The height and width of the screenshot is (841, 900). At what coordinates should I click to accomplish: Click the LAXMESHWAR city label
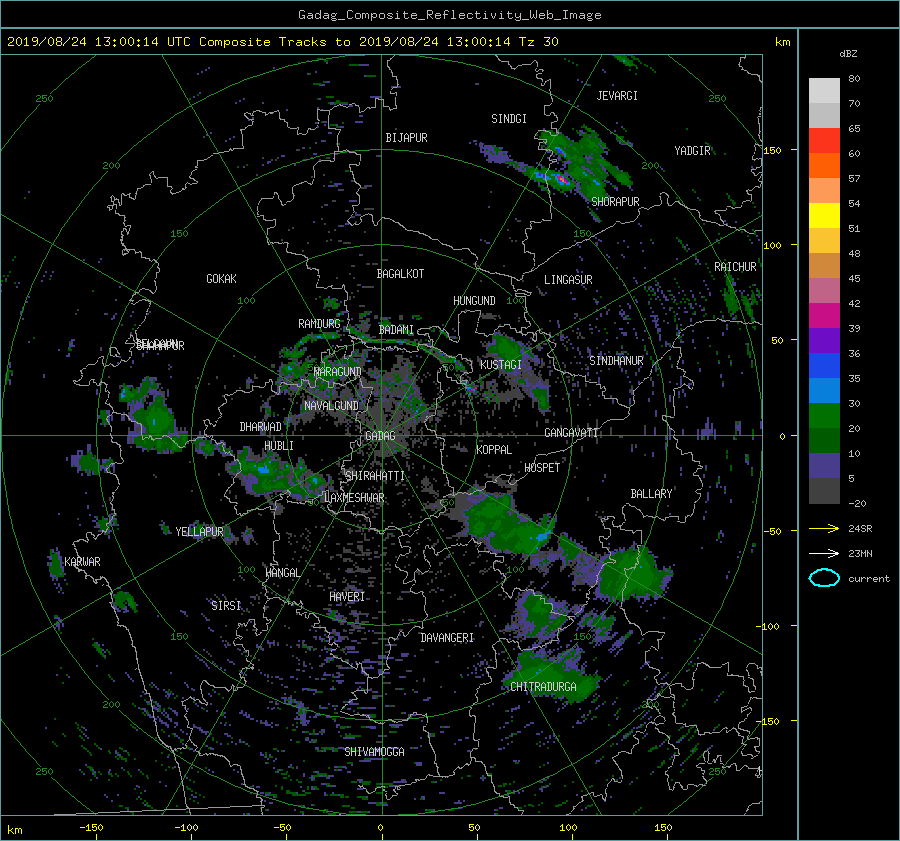(x=354, y=498)
